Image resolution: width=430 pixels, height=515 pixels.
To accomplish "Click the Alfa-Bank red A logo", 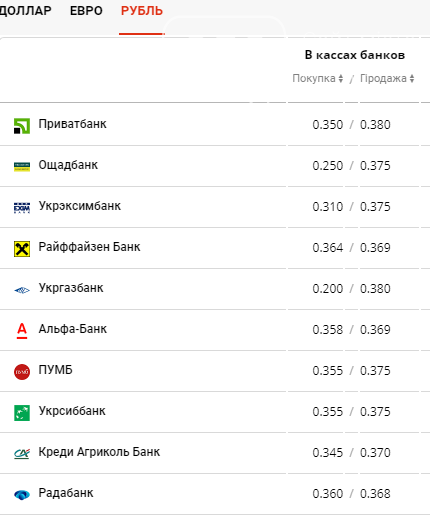I will pyautogui.click(x=22, y=331).
